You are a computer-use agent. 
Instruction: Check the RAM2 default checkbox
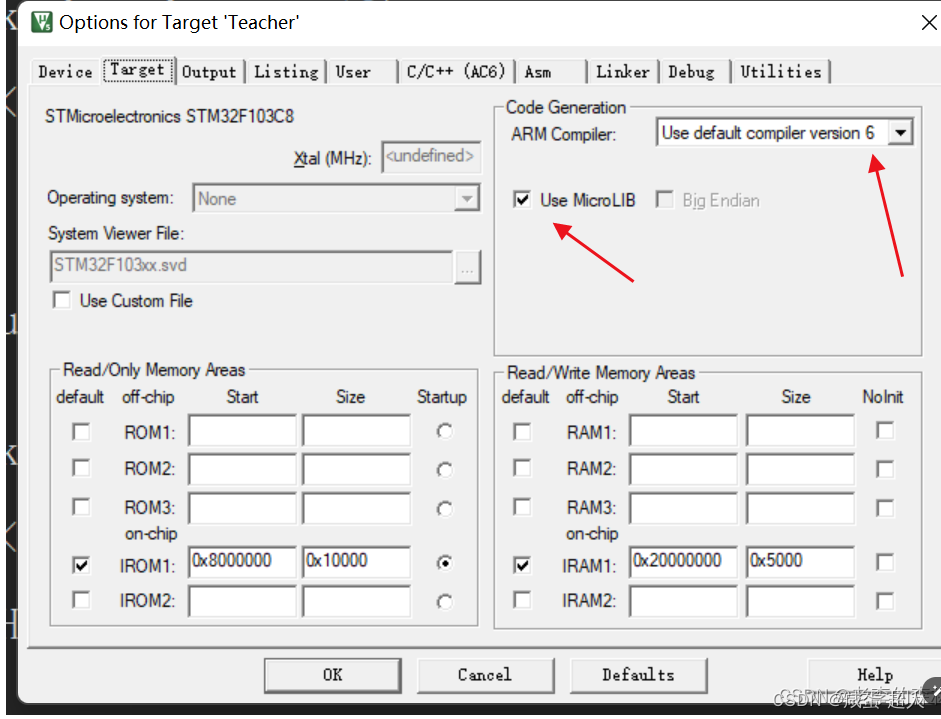(522, 468)
